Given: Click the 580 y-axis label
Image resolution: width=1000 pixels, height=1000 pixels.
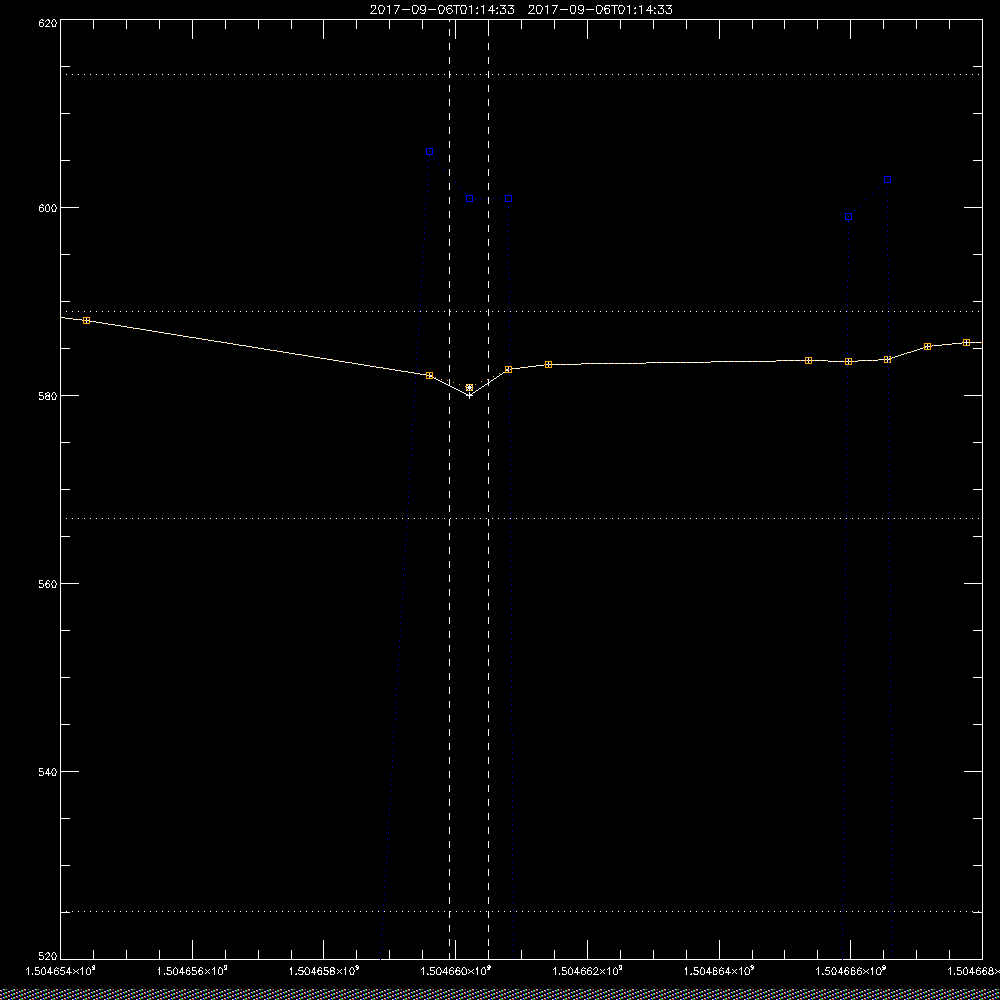Looking at the screenshot, I should [x=49, y=396].
